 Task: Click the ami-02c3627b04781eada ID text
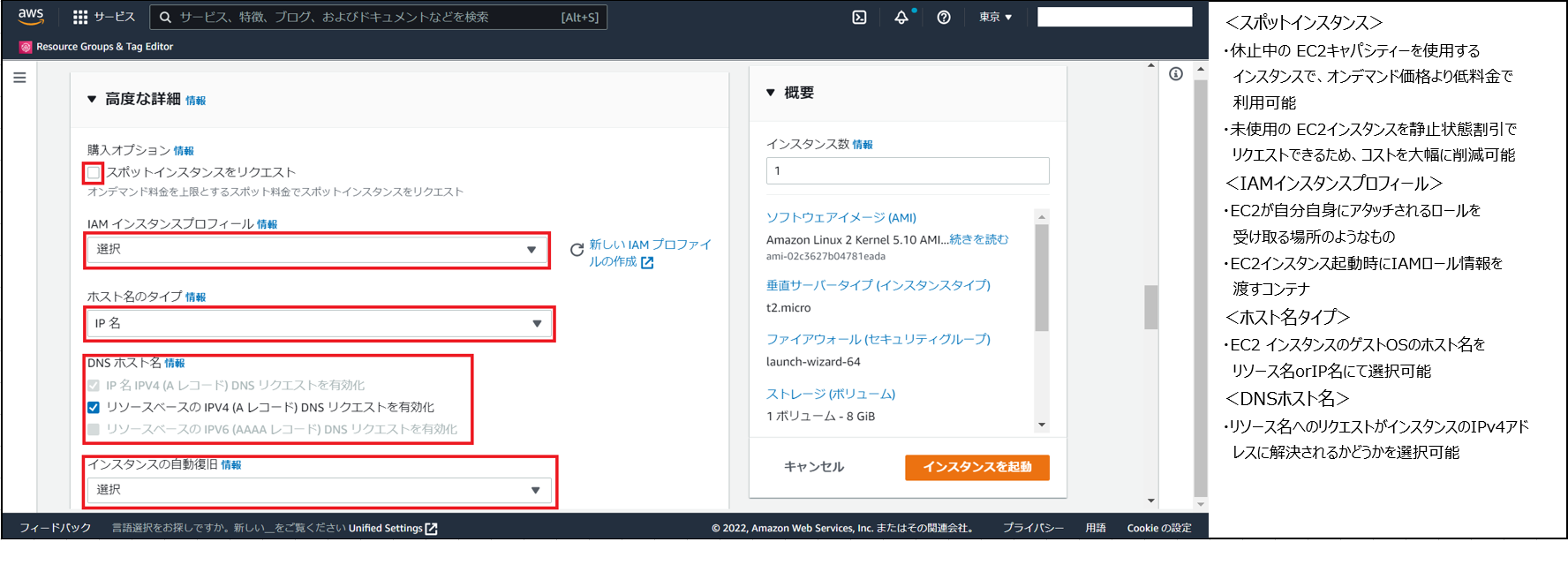[825, 257]
